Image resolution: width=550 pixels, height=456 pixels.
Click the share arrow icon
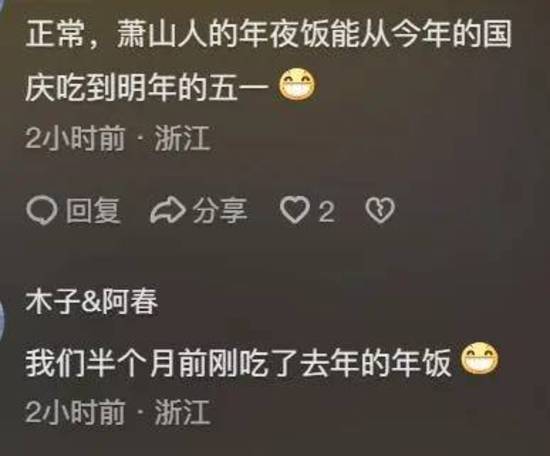tap(168, 210)
